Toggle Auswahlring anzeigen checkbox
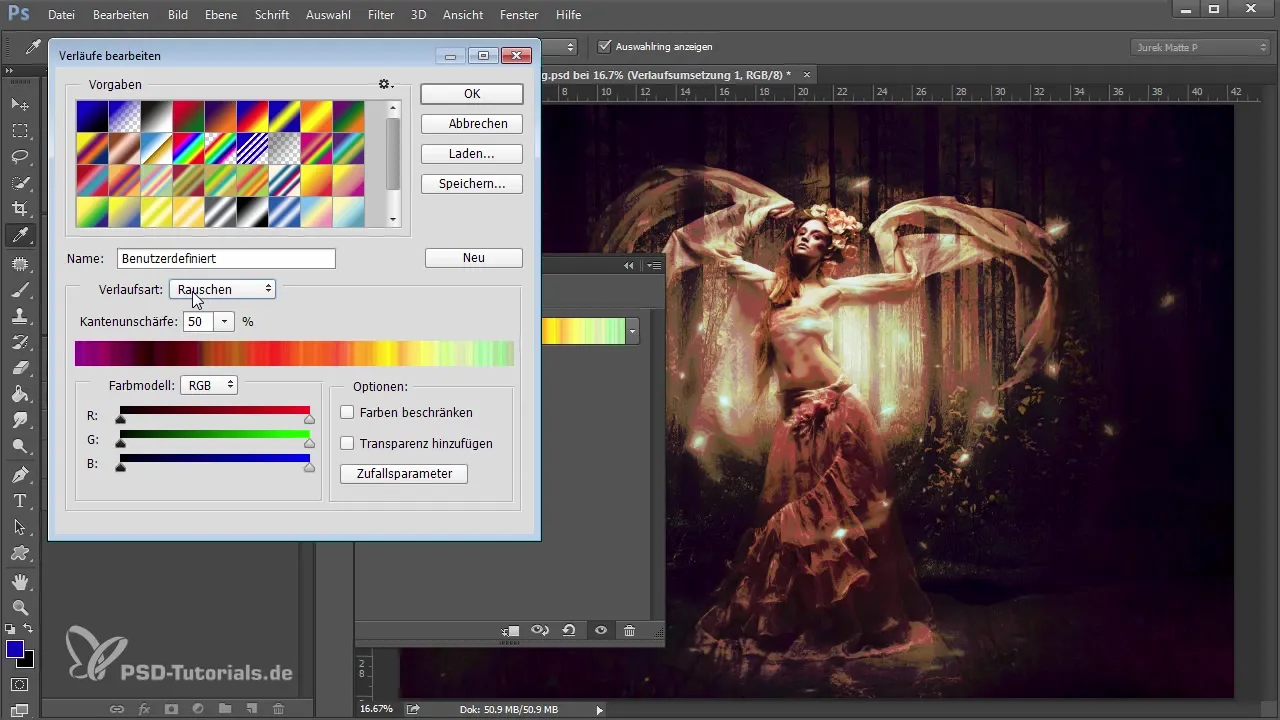This screenshot has height=720, width=1280. coord(605,46)
